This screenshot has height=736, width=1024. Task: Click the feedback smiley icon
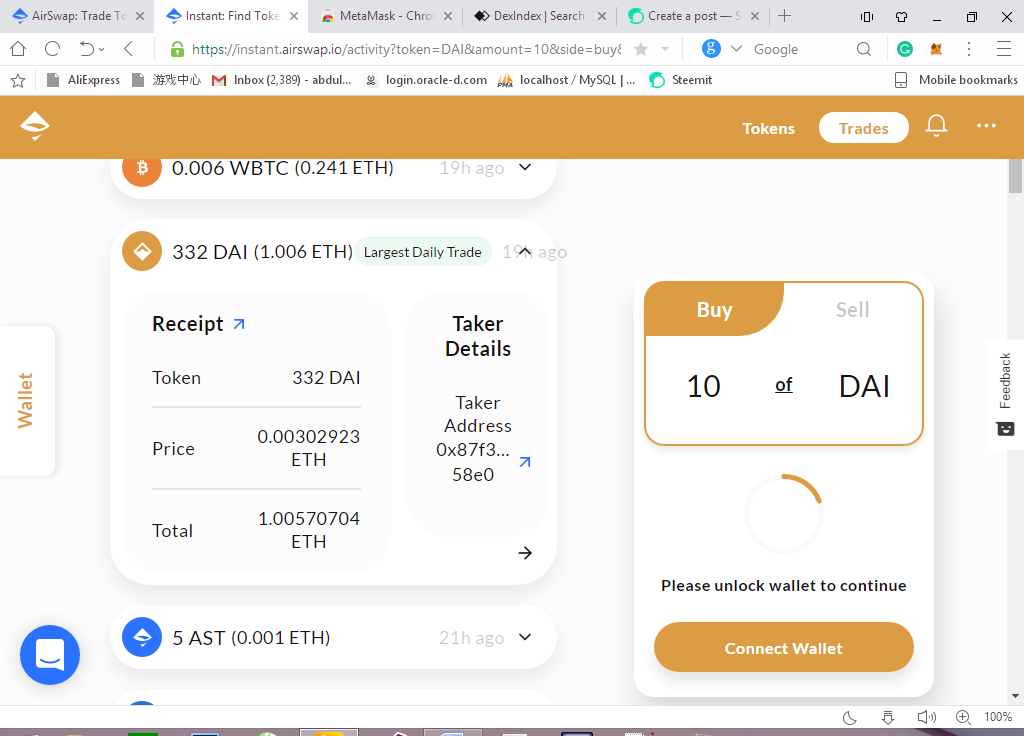[1005, 429]
